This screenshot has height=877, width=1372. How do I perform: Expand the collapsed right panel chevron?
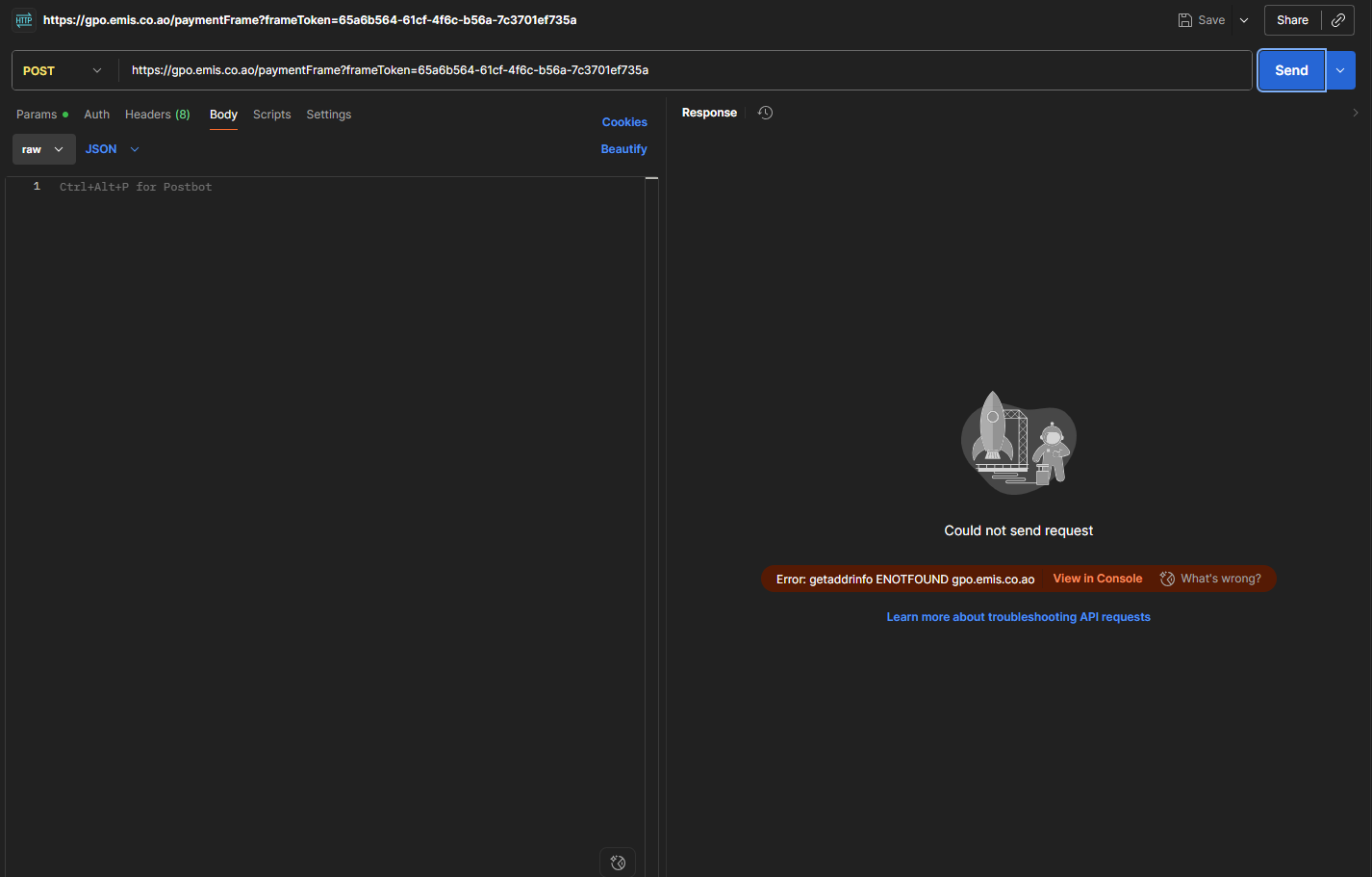[x=1356, y=113]
